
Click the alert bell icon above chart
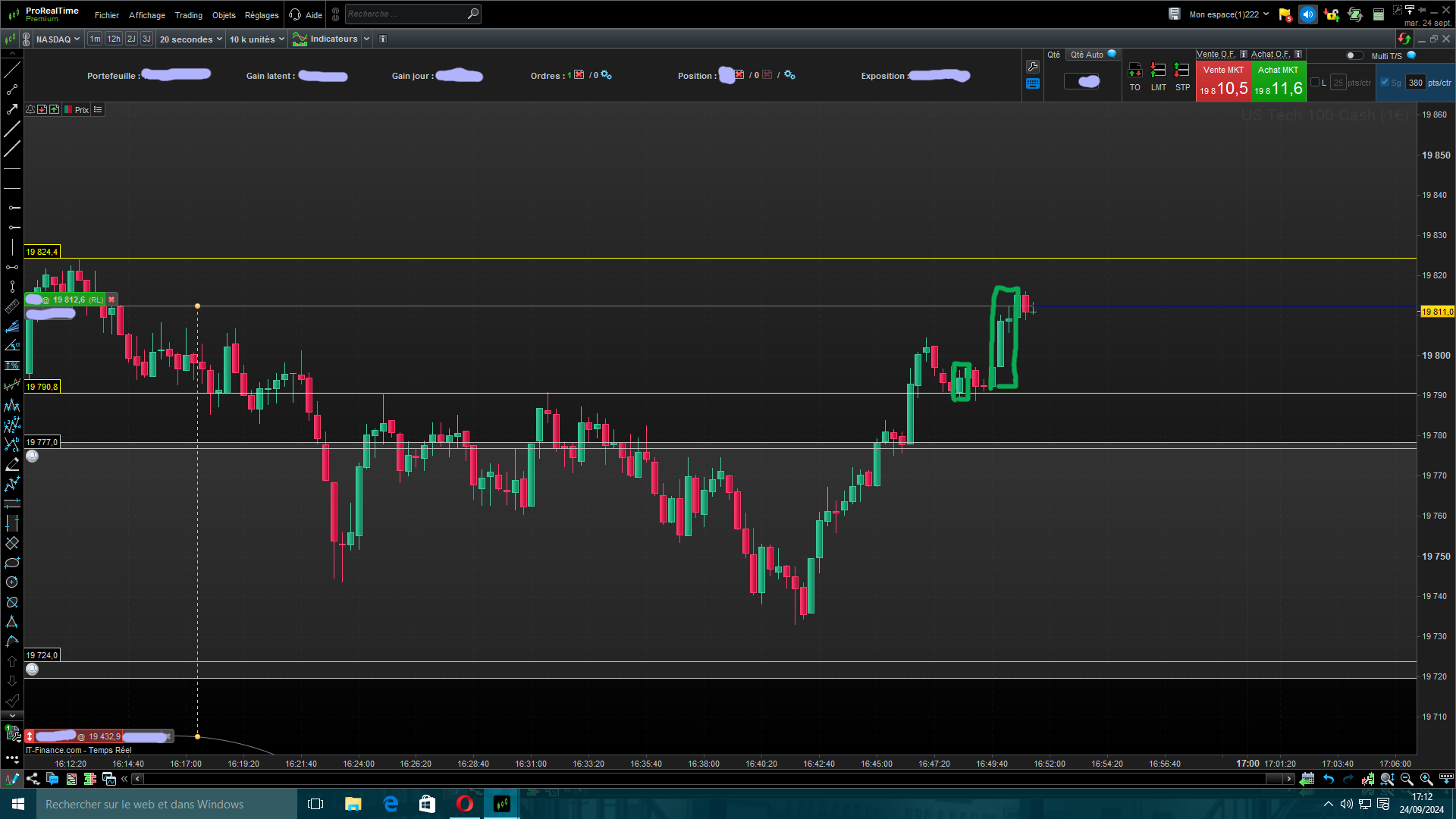(30, 110)
